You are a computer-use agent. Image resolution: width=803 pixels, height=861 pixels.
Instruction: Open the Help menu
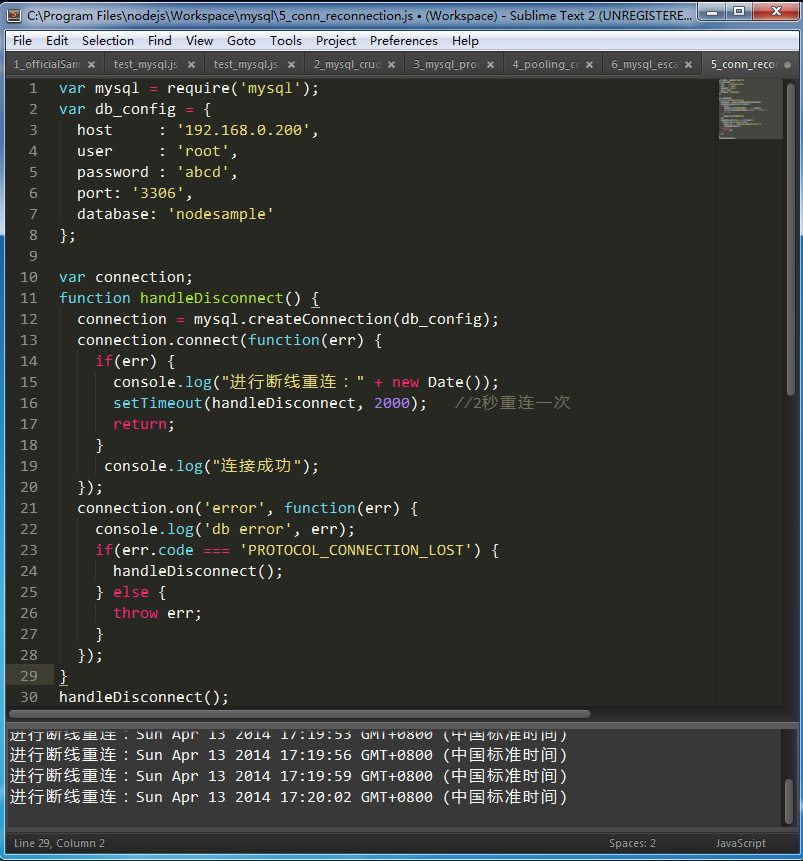(x=465, y=41)
